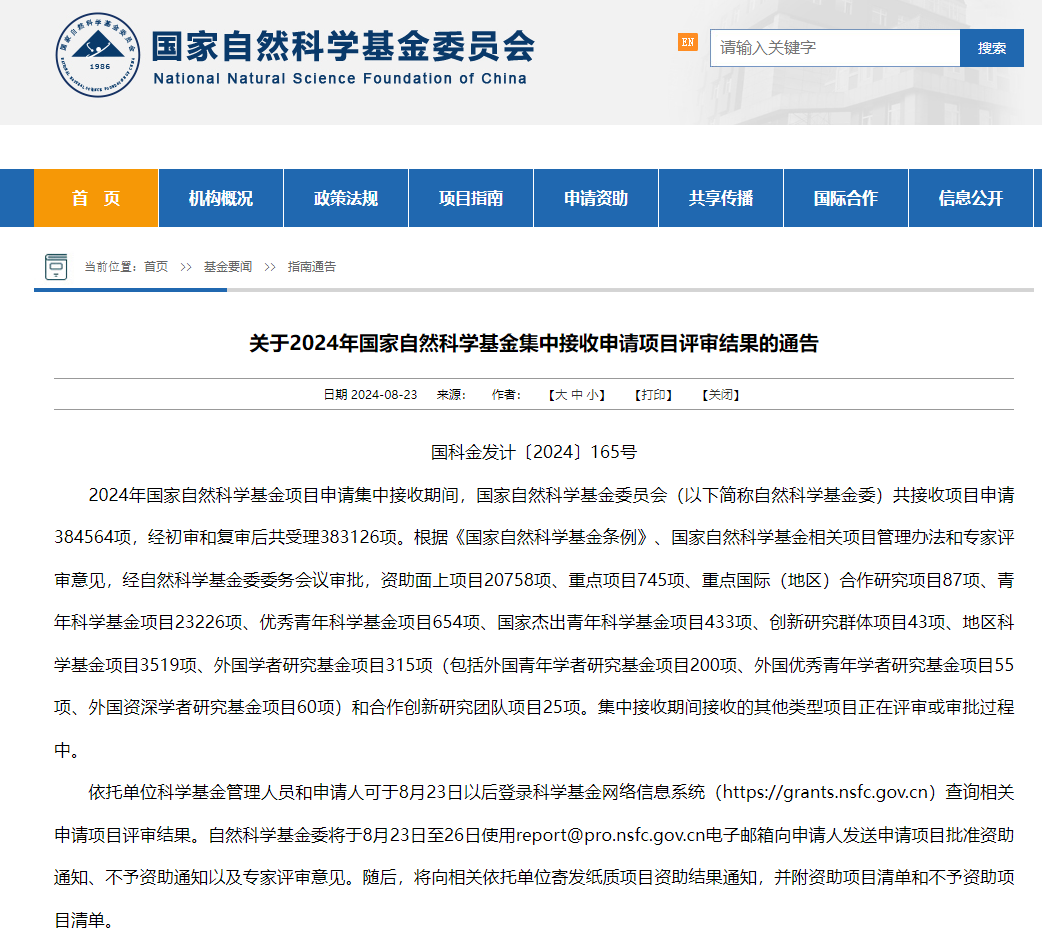Open the 首页 home tab

[x=96, y=198]
